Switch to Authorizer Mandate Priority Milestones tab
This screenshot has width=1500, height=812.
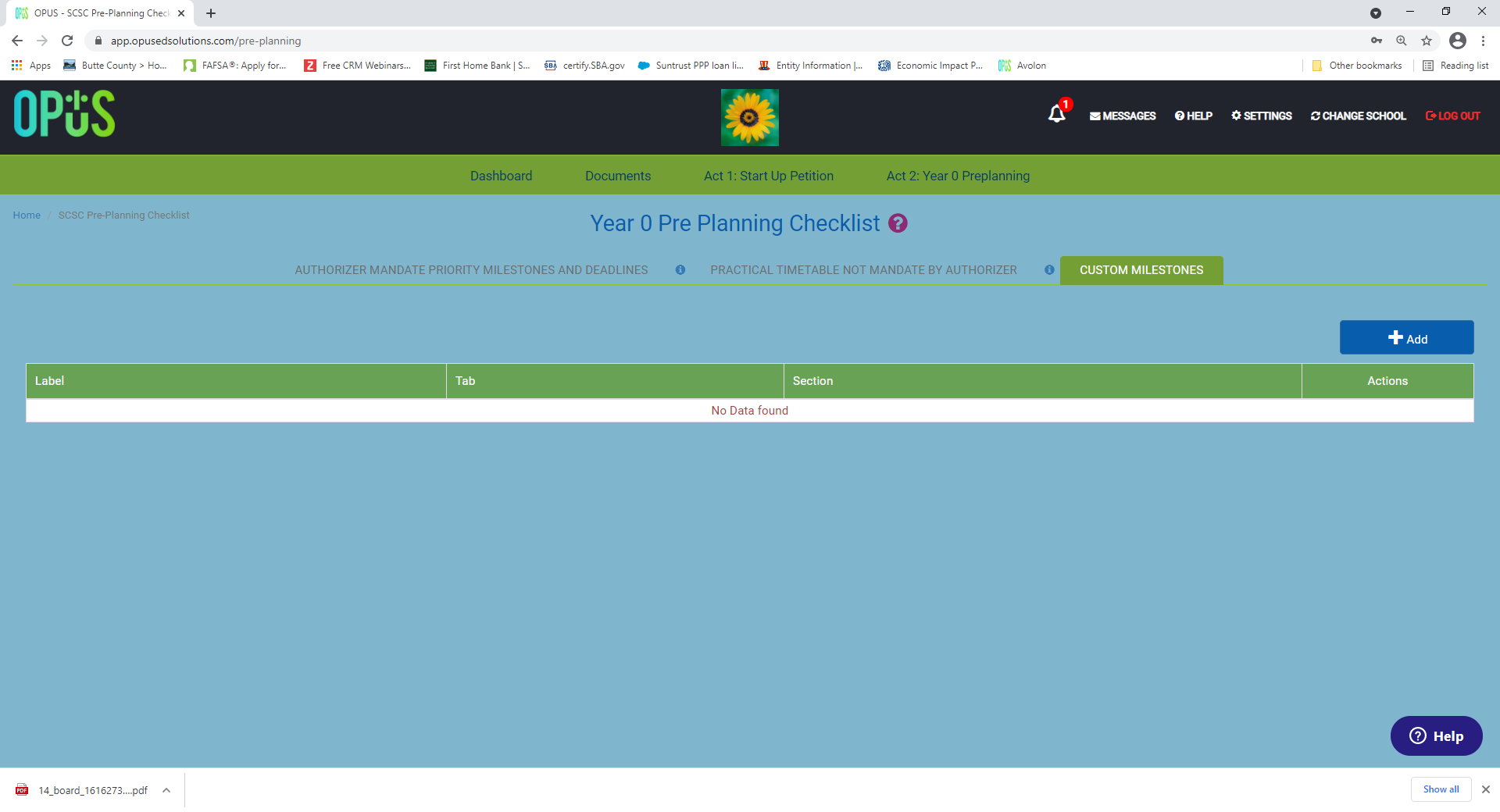pos(471,270)
